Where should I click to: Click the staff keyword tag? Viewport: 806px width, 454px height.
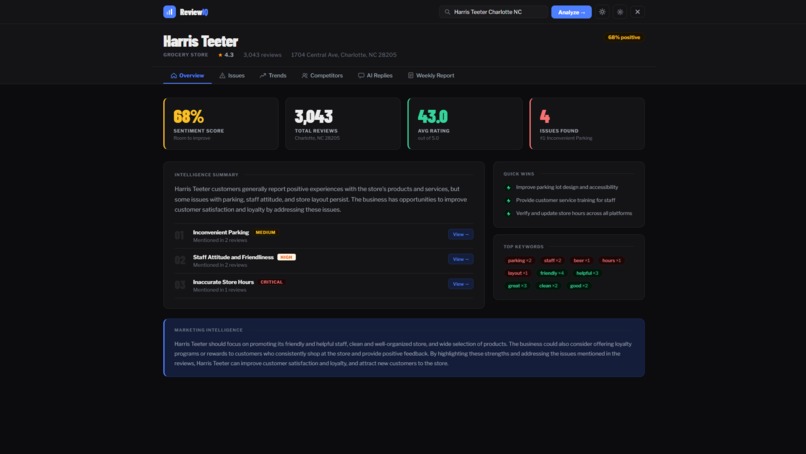coord(553,261)
